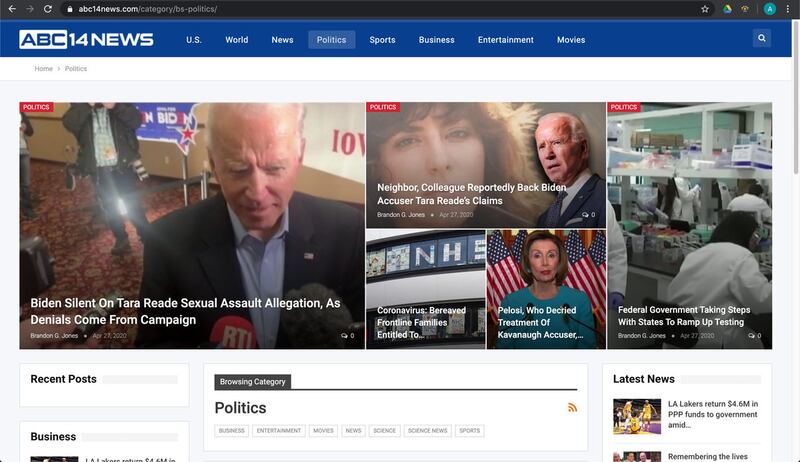The image size is (800, 462).
Task: Select the ENTERTAINMENT category tag
Action: click(x=279, y=431)
